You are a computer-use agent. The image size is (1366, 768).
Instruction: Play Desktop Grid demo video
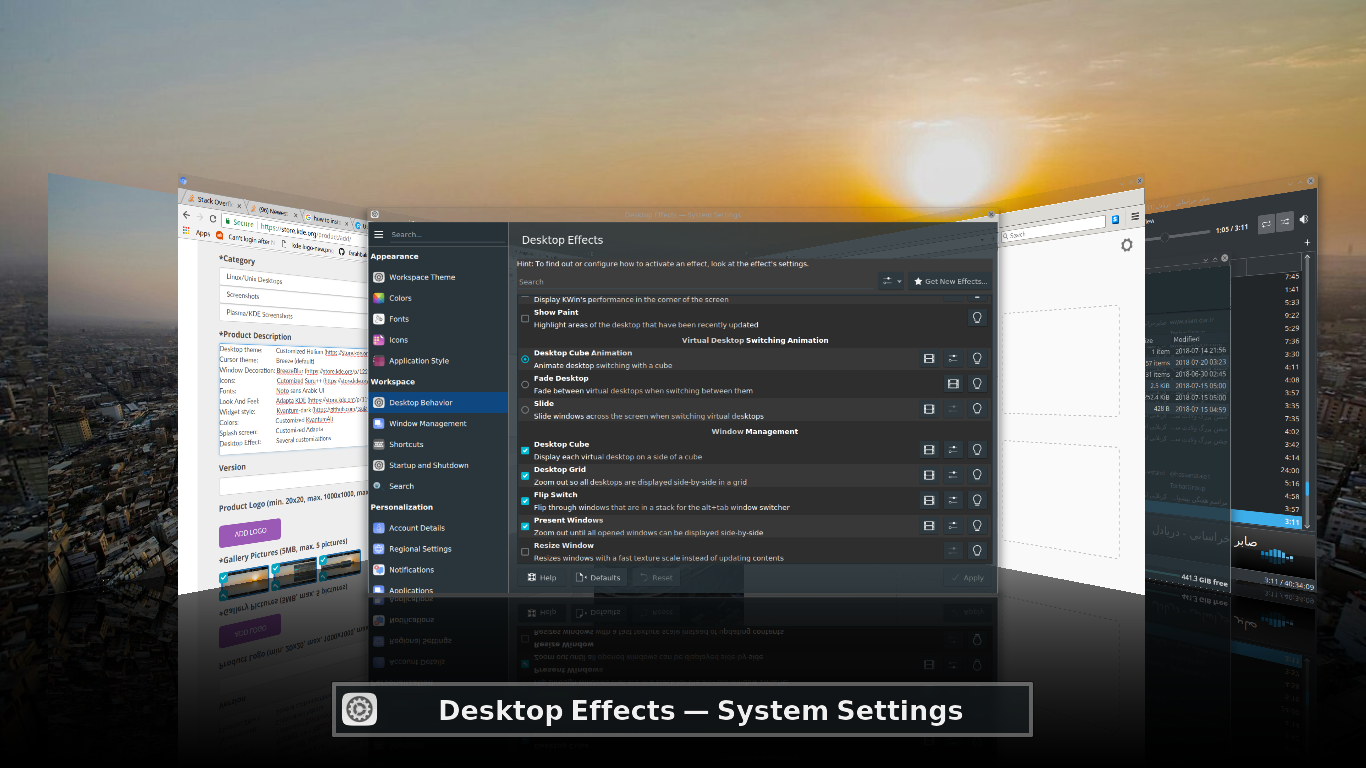[x=929, y=475]
